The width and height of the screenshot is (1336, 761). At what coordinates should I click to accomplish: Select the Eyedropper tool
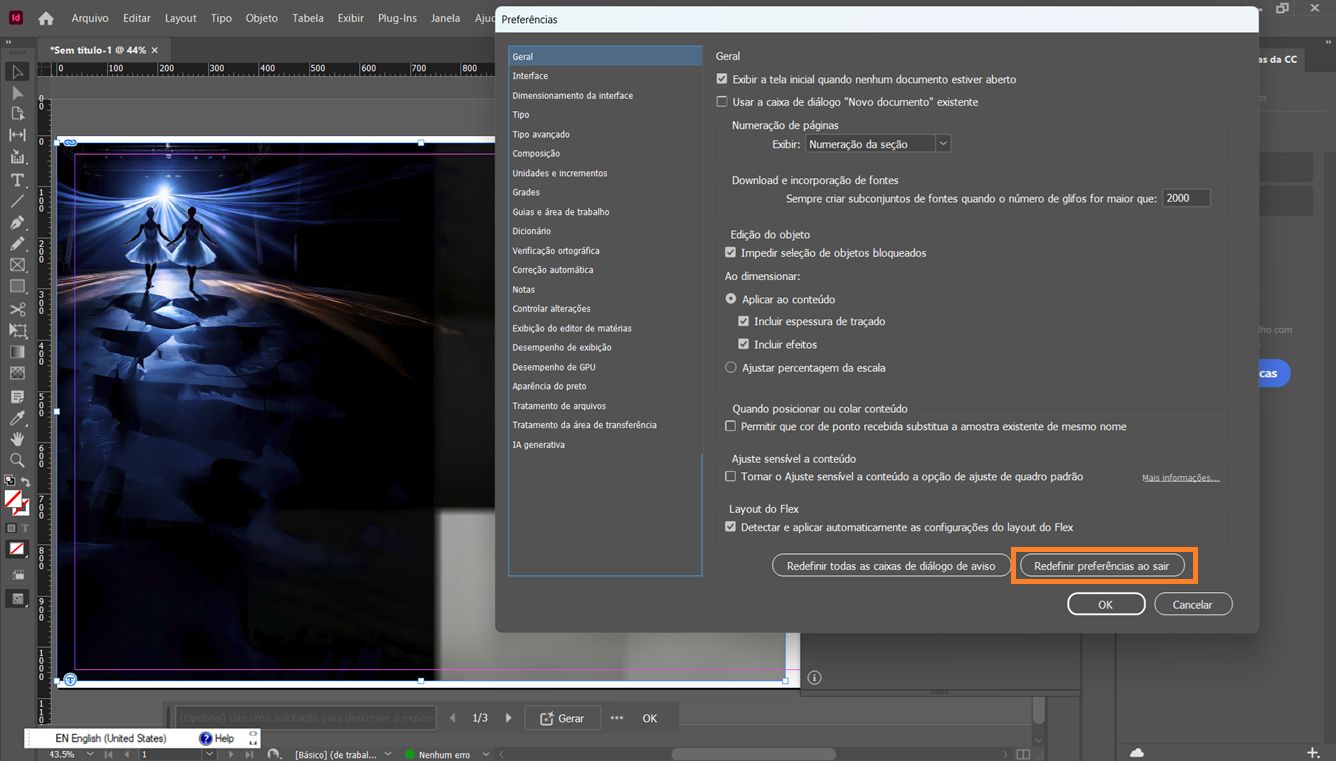point(17,418)
